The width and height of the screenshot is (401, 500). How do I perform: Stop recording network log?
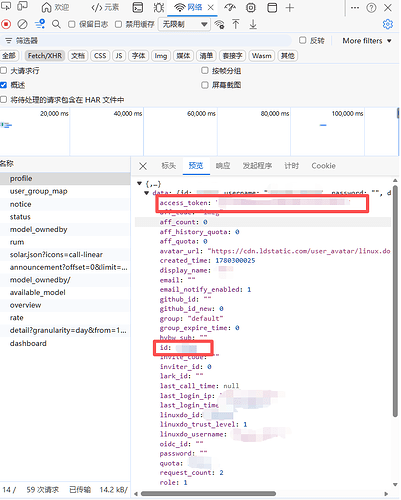[6, 24]
